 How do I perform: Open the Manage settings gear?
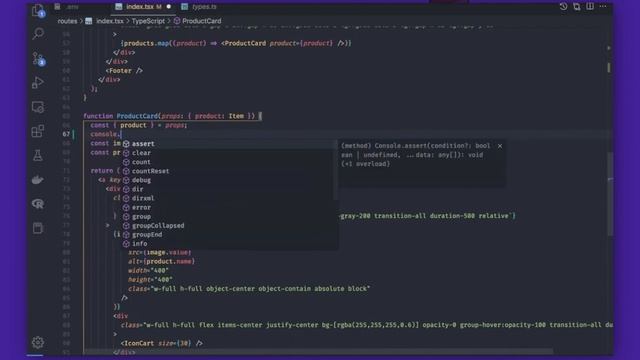tap(38, 342)
